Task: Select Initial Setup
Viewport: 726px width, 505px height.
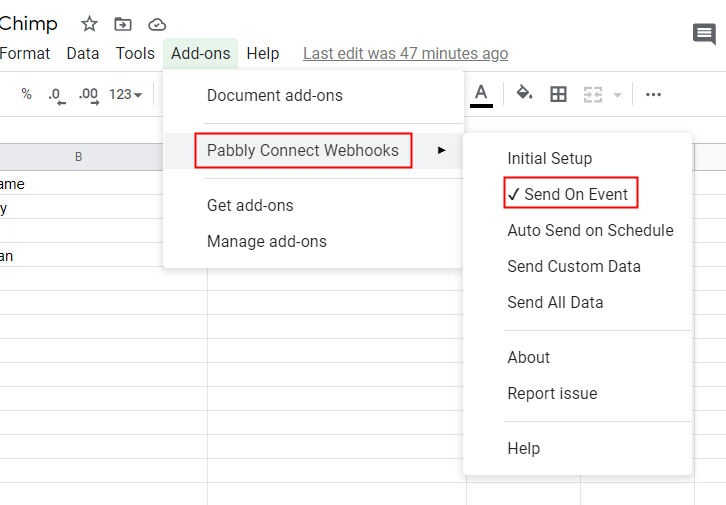Action: 577,158
